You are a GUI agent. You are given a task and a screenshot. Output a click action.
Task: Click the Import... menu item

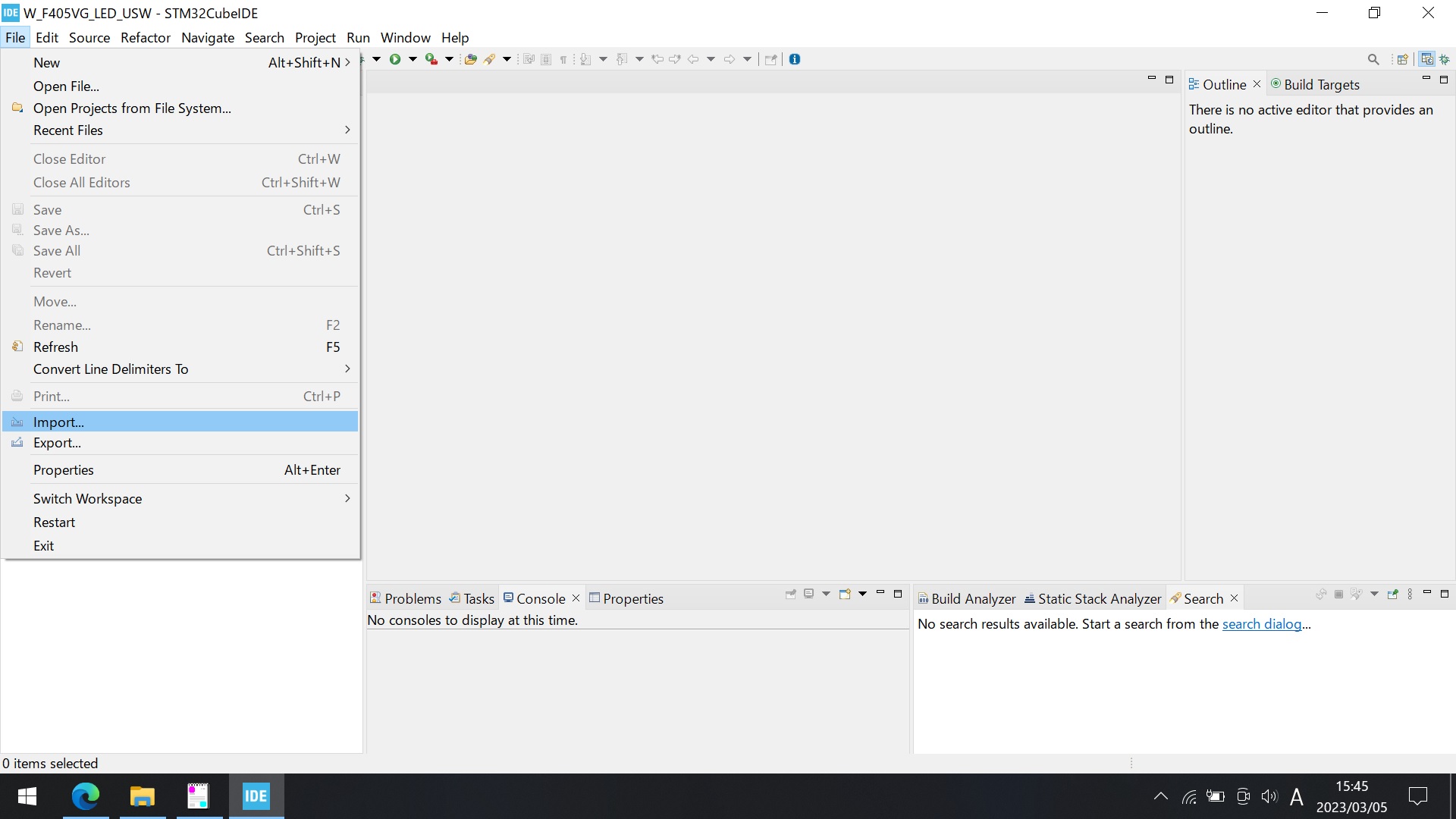pyautogui.click(x=58, y=421)
